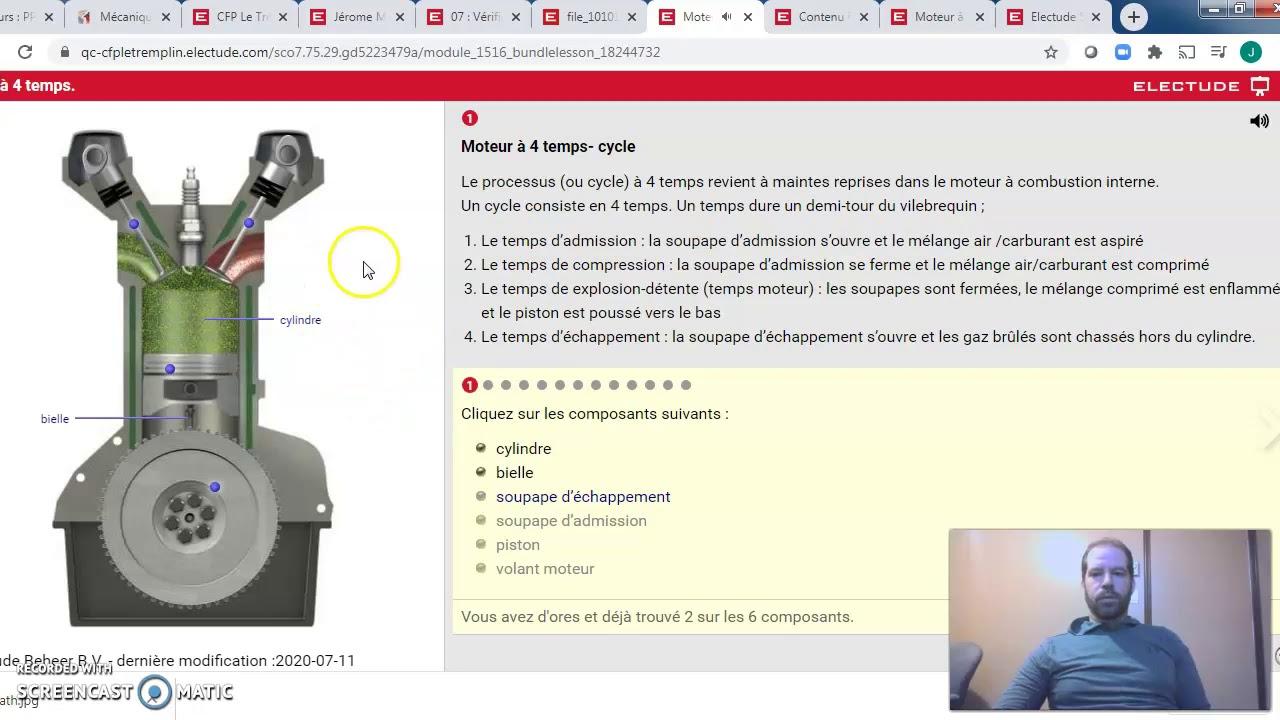This screenshot has width=1280, height=720.
Task: Click the flywheel hotspot on engine diagram
Action: tap(214, 487)
